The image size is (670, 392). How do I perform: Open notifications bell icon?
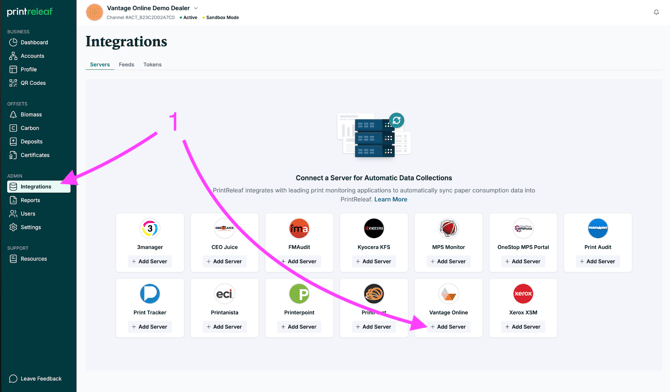coord(656,12)
